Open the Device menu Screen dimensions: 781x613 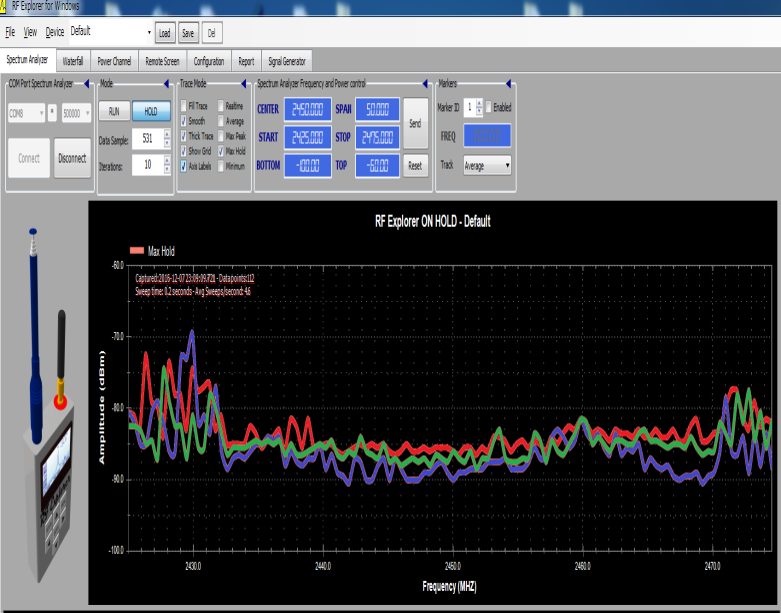click(x=54, y=32)
